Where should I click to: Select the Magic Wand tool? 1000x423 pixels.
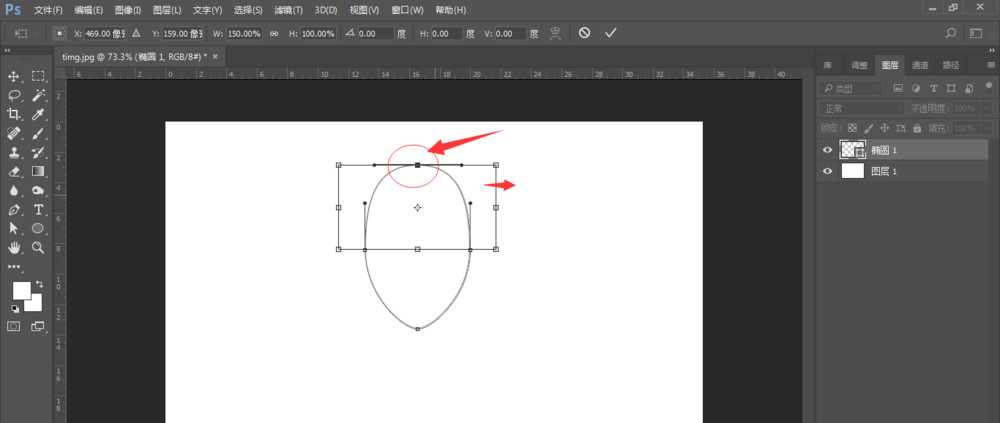(x=39, y=95)
